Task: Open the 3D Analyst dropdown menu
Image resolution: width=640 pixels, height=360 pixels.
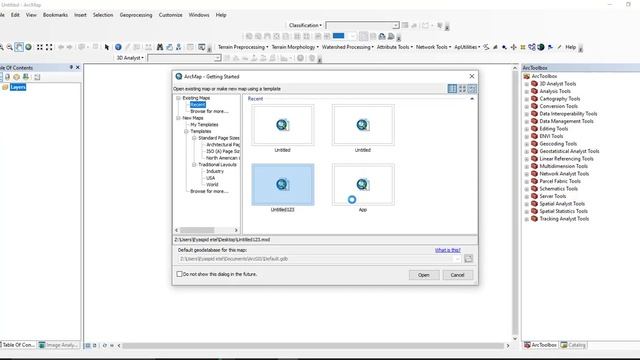Action: coord(130,58)
